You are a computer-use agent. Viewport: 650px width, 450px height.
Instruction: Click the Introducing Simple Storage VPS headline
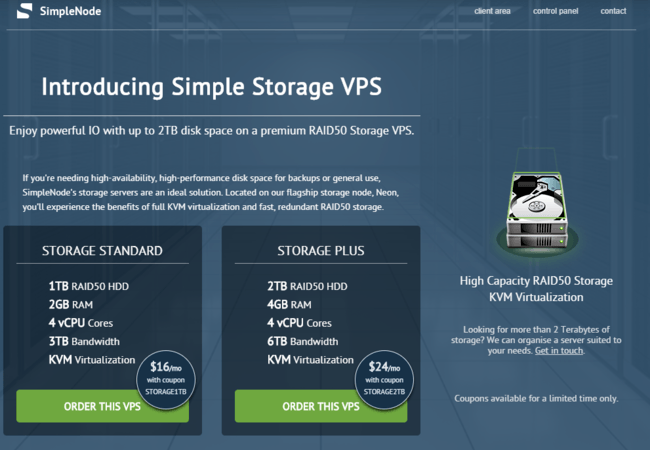click(x=211, y=87)
